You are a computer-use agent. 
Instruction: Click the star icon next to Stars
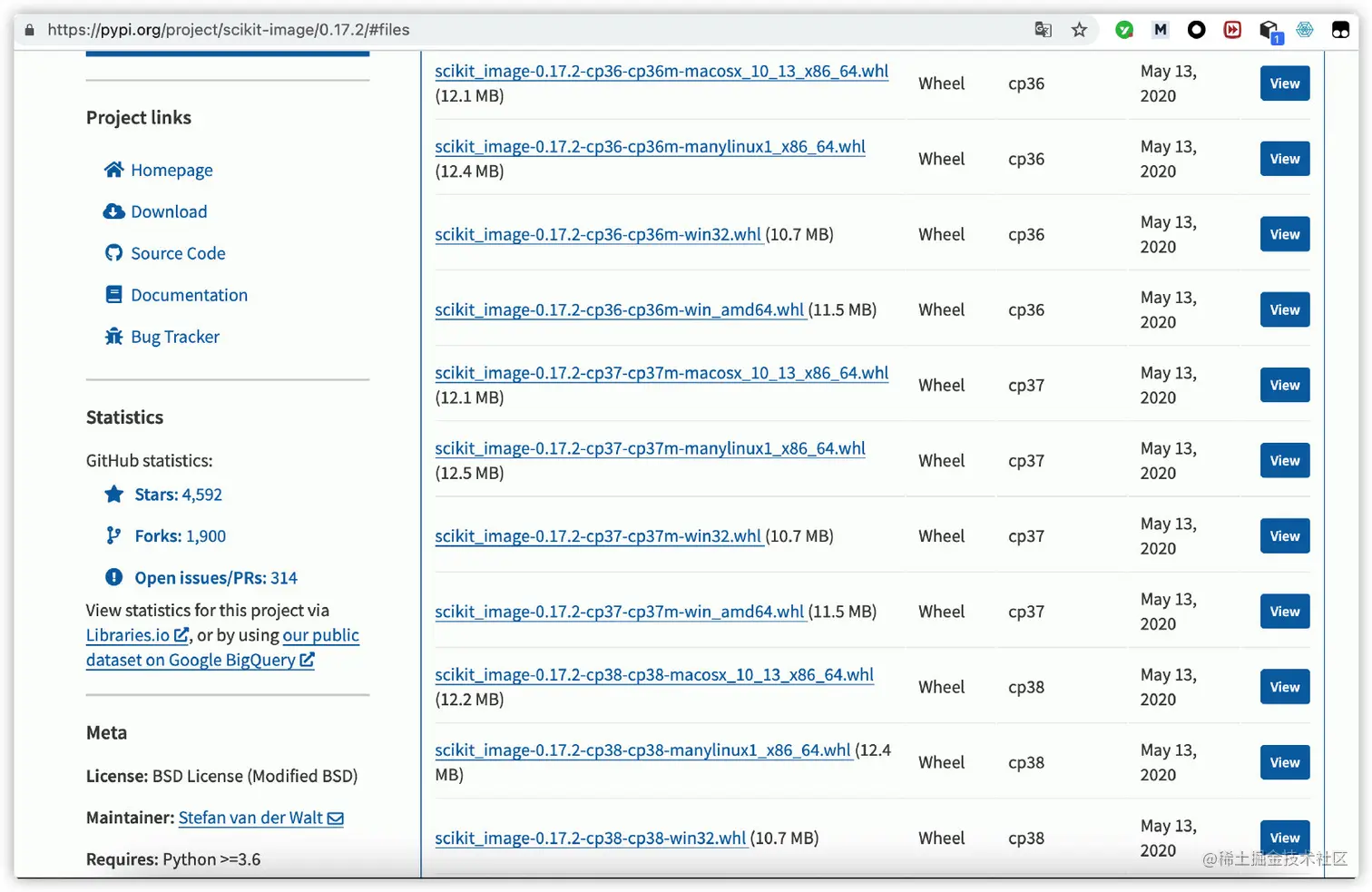(x=113, y=495)
